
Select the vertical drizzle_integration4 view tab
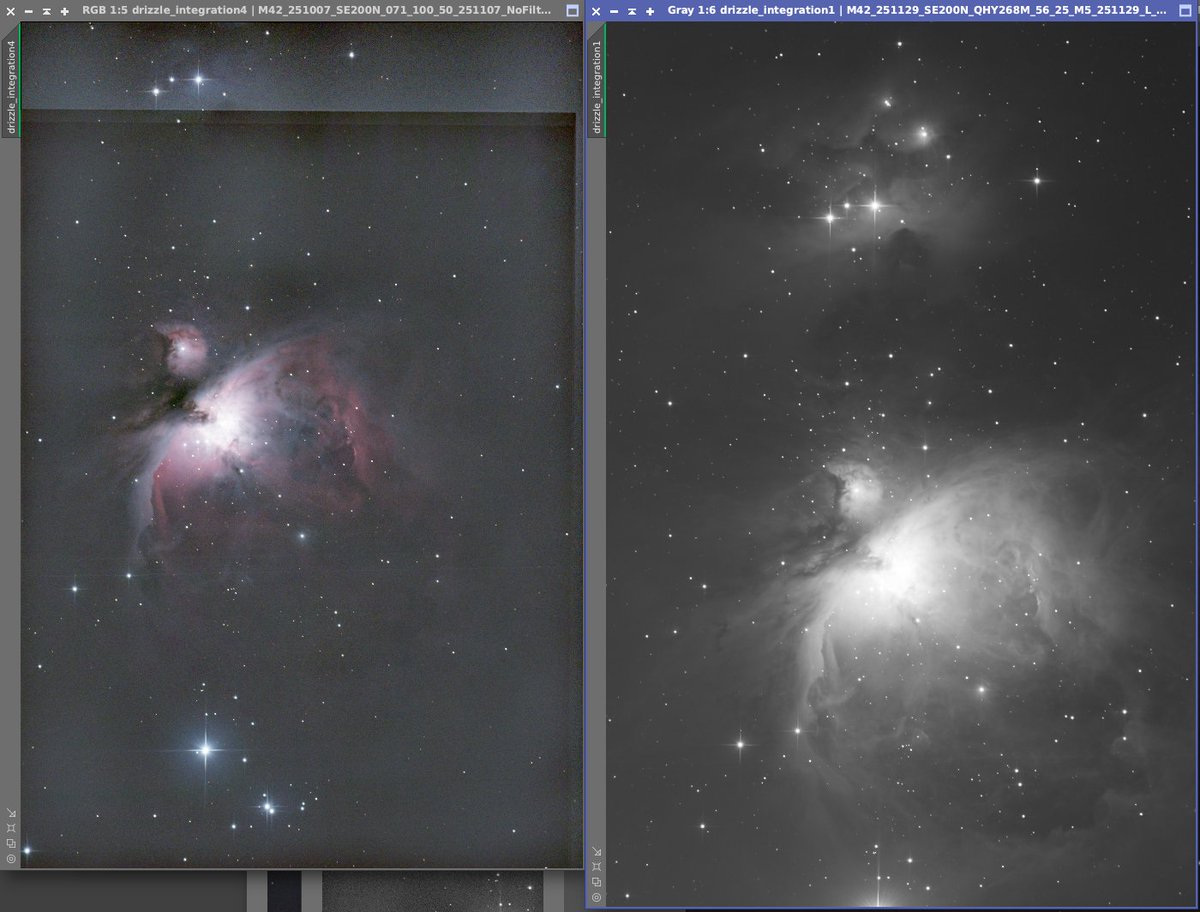tap(11, 82)
